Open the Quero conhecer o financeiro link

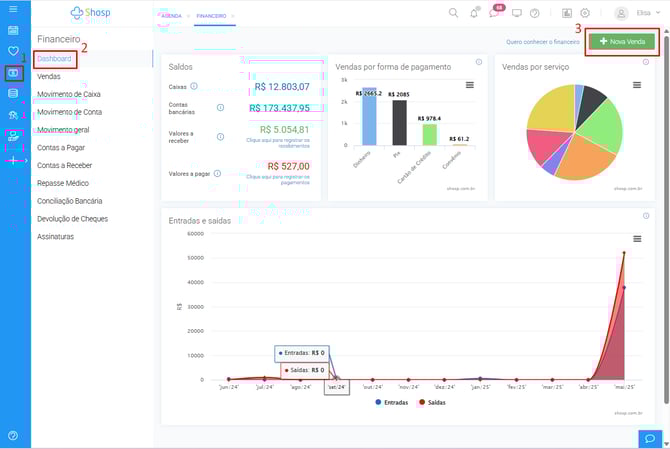[x=542, y=42]
